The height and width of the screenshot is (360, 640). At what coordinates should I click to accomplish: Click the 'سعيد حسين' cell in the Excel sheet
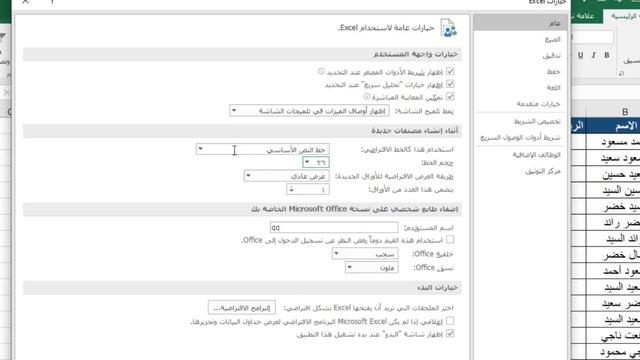click(x=613, y=174)
